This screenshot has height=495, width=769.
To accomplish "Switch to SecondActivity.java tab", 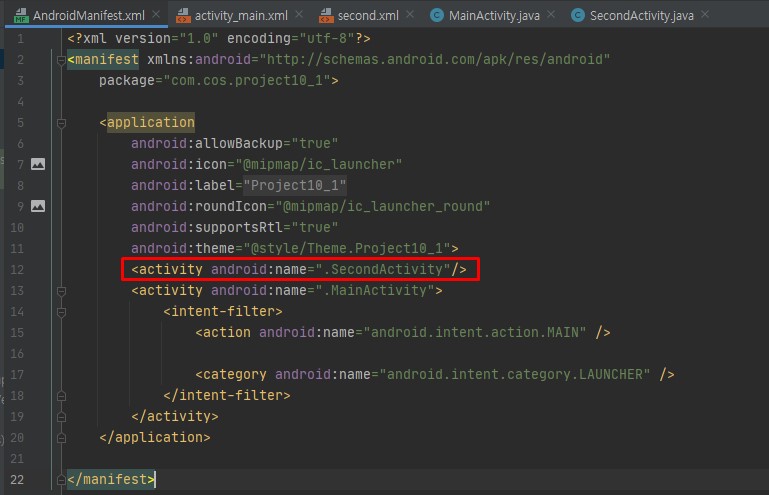I will [641, 16].
